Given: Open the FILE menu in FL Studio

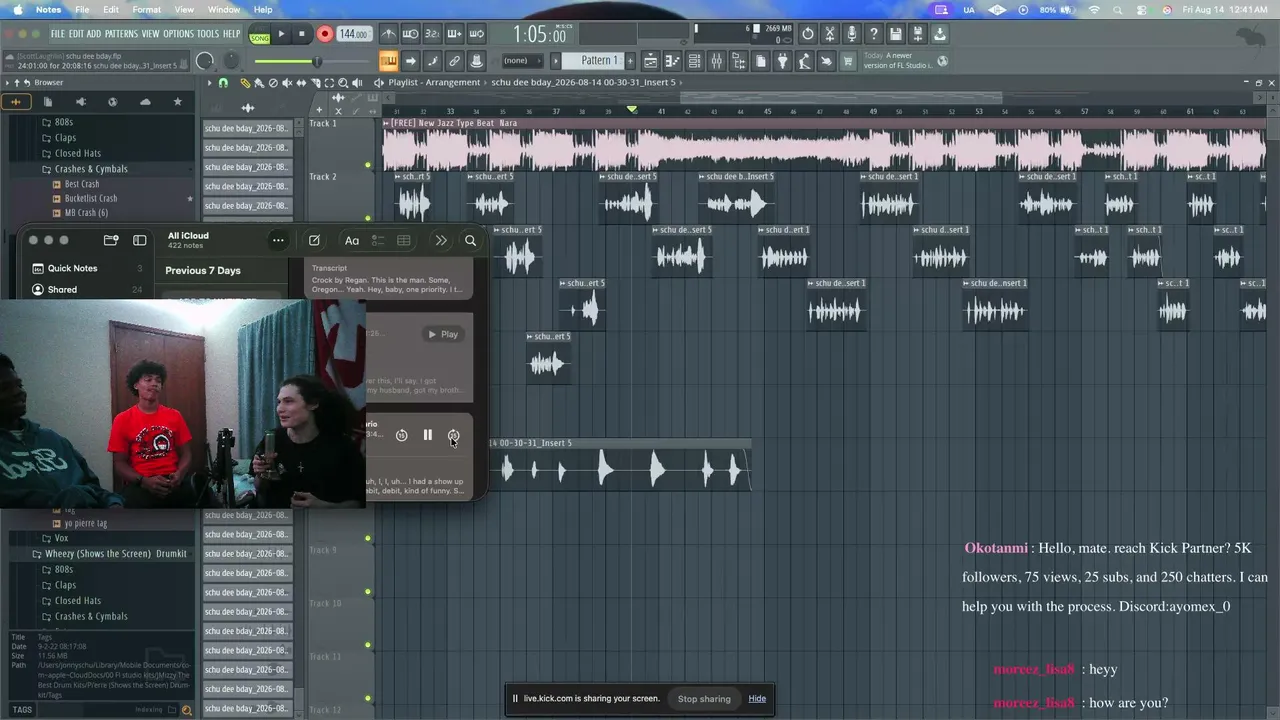Looking at the screenshot, I should [x=57, y=34].
